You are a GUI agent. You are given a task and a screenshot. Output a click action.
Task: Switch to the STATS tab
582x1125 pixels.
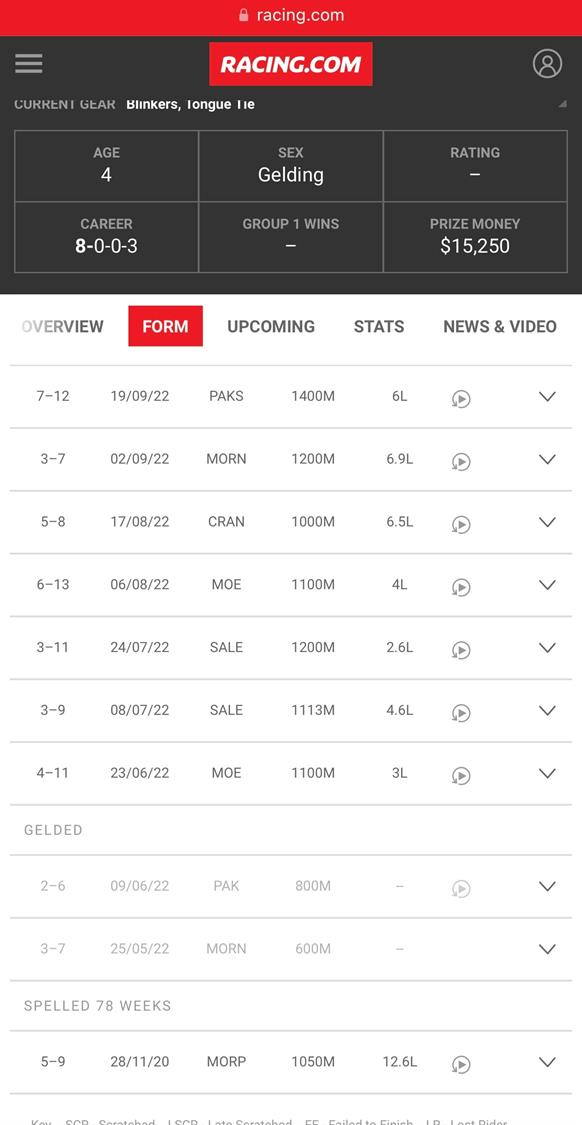click(x=379, y=326)
